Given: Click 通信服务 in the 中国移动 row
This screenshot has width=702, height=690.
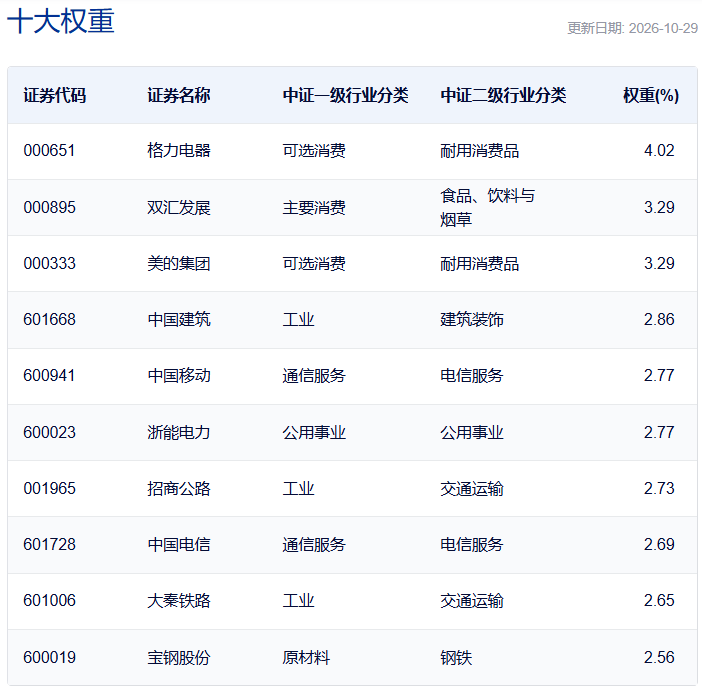Looking at the screenshot, I should pos(314,375).
